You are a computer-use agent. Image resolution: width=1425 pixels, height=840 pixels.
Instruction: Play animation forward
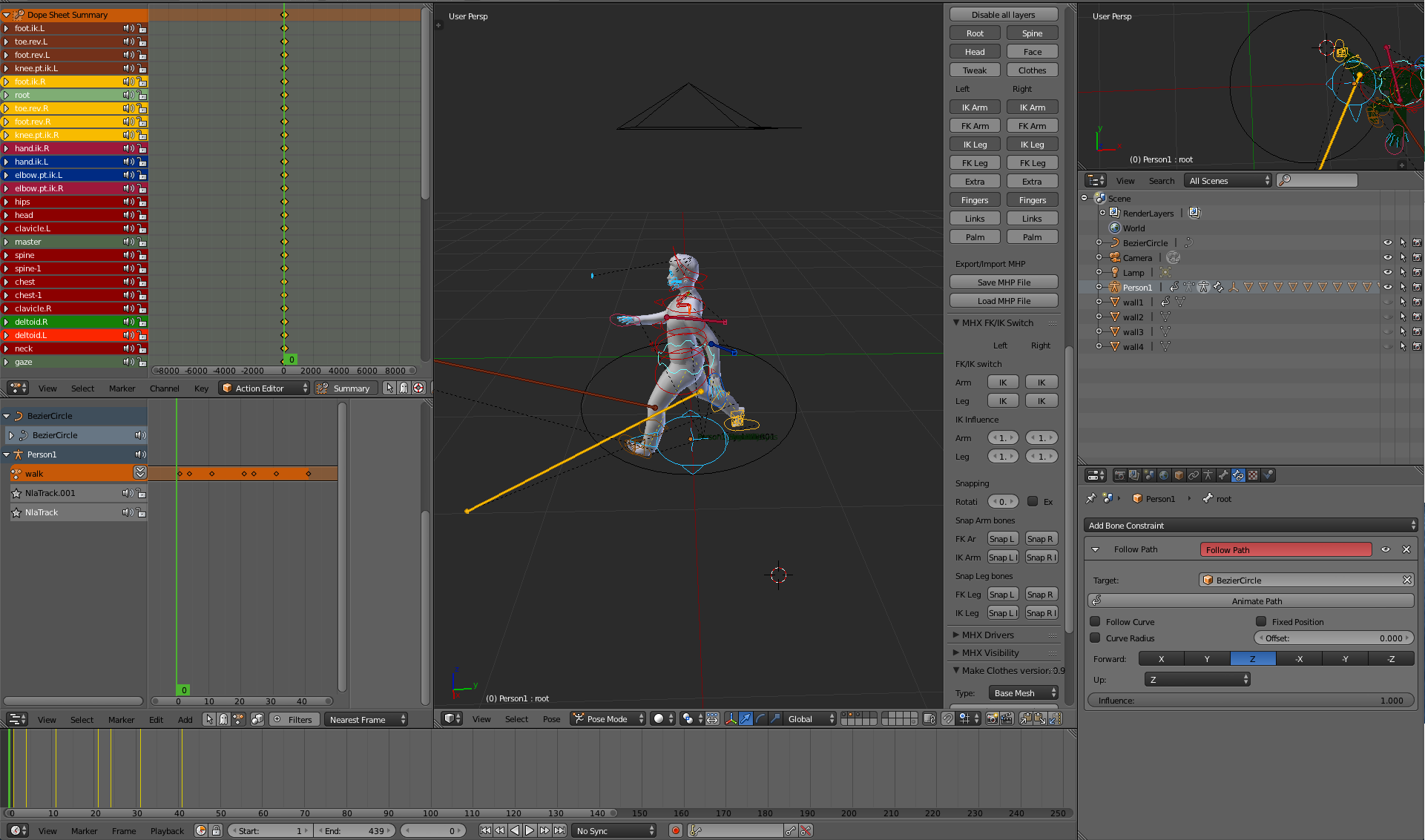[x=530, y=830]
